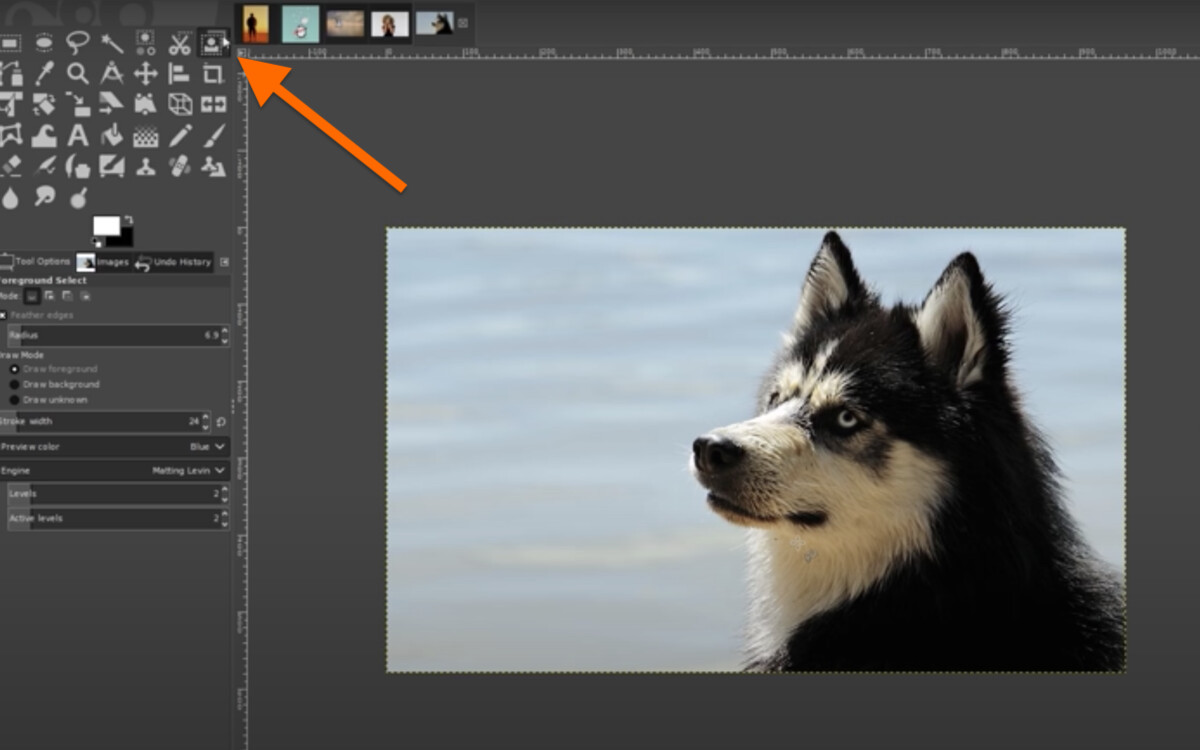This screenshot has height=750, width=1200.
Task: Activate the Scissors Select tool
Action: [x=180, y=43]
